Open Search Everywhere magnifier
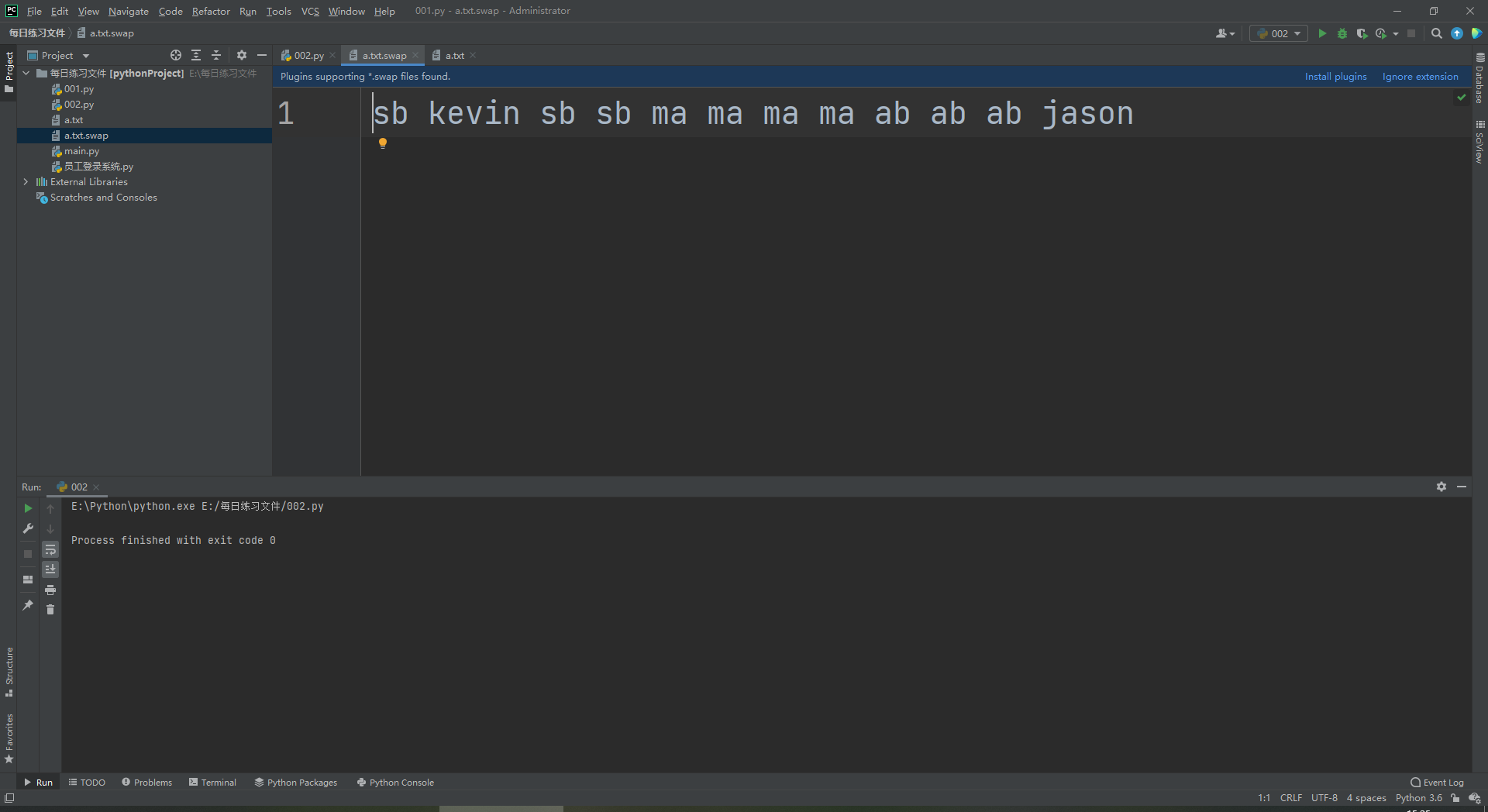Screen dimensions: 1488x812 click(x=1437, y=33)
